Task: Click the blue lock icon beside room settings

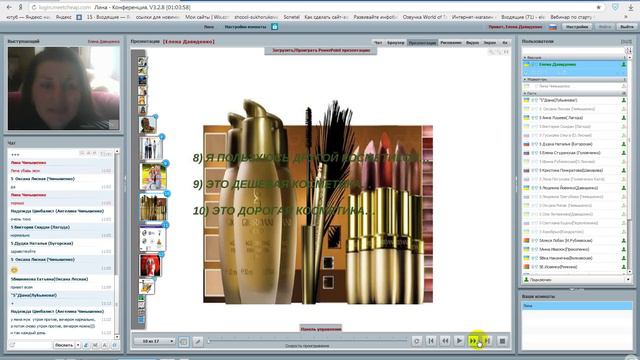Action: coord(275,27)
